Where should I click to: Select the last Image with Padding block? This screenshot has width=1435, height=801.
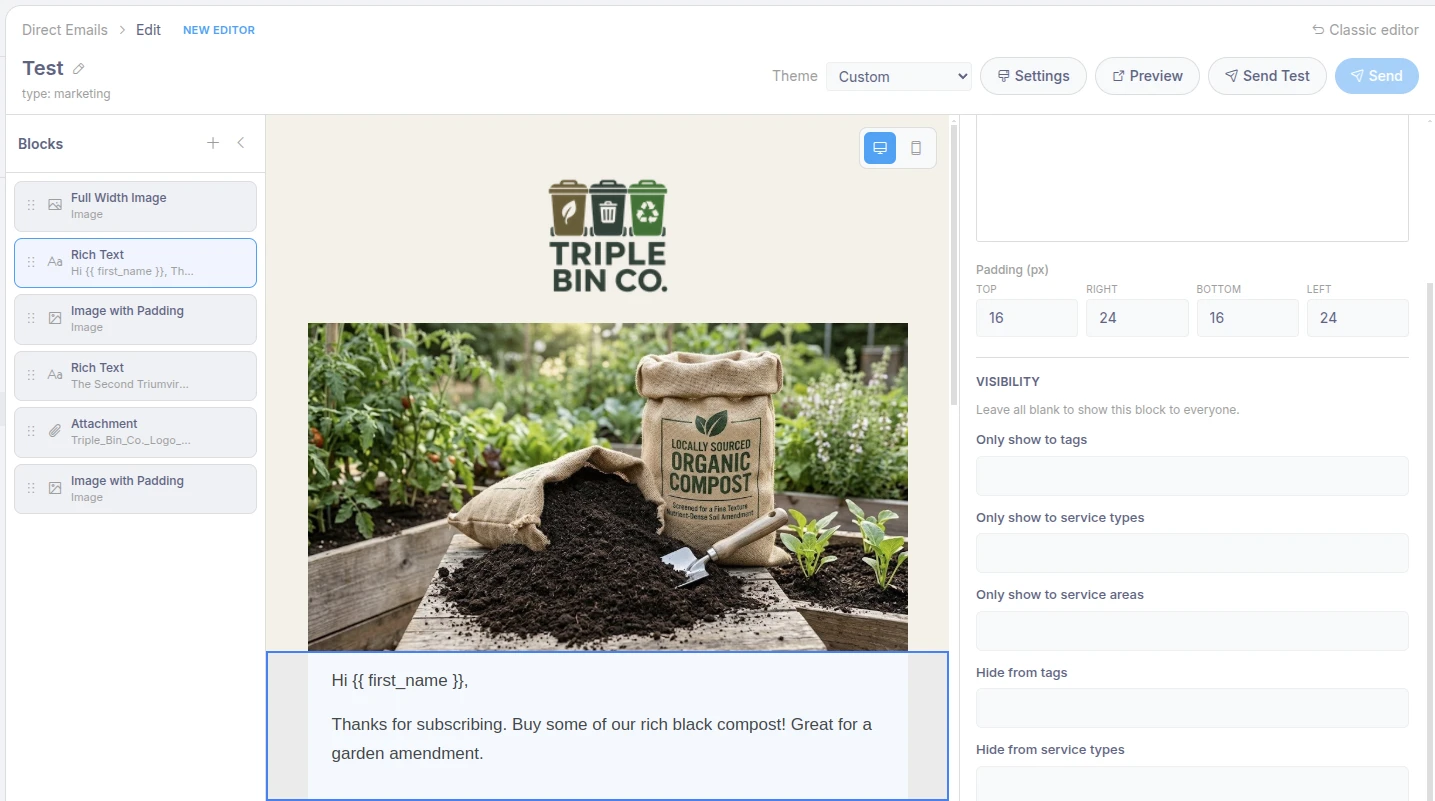coord(135,489)
